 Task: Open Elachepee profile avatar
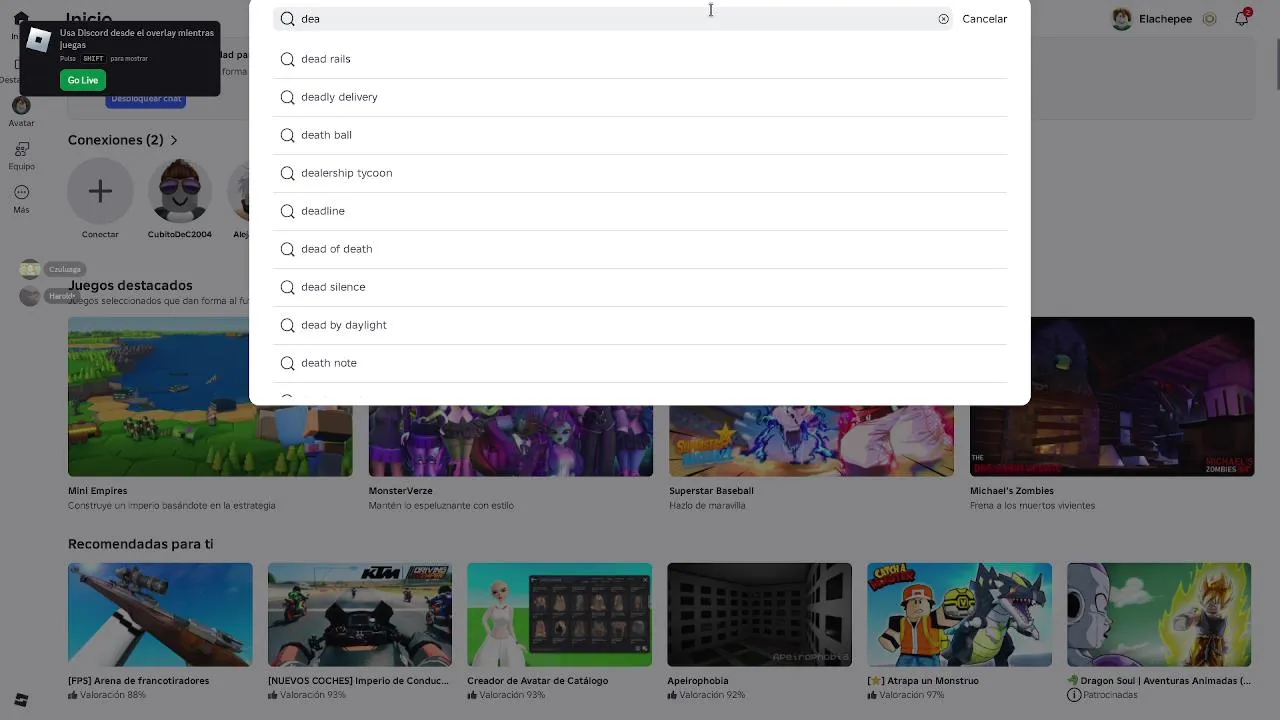tap(1122, 19)
